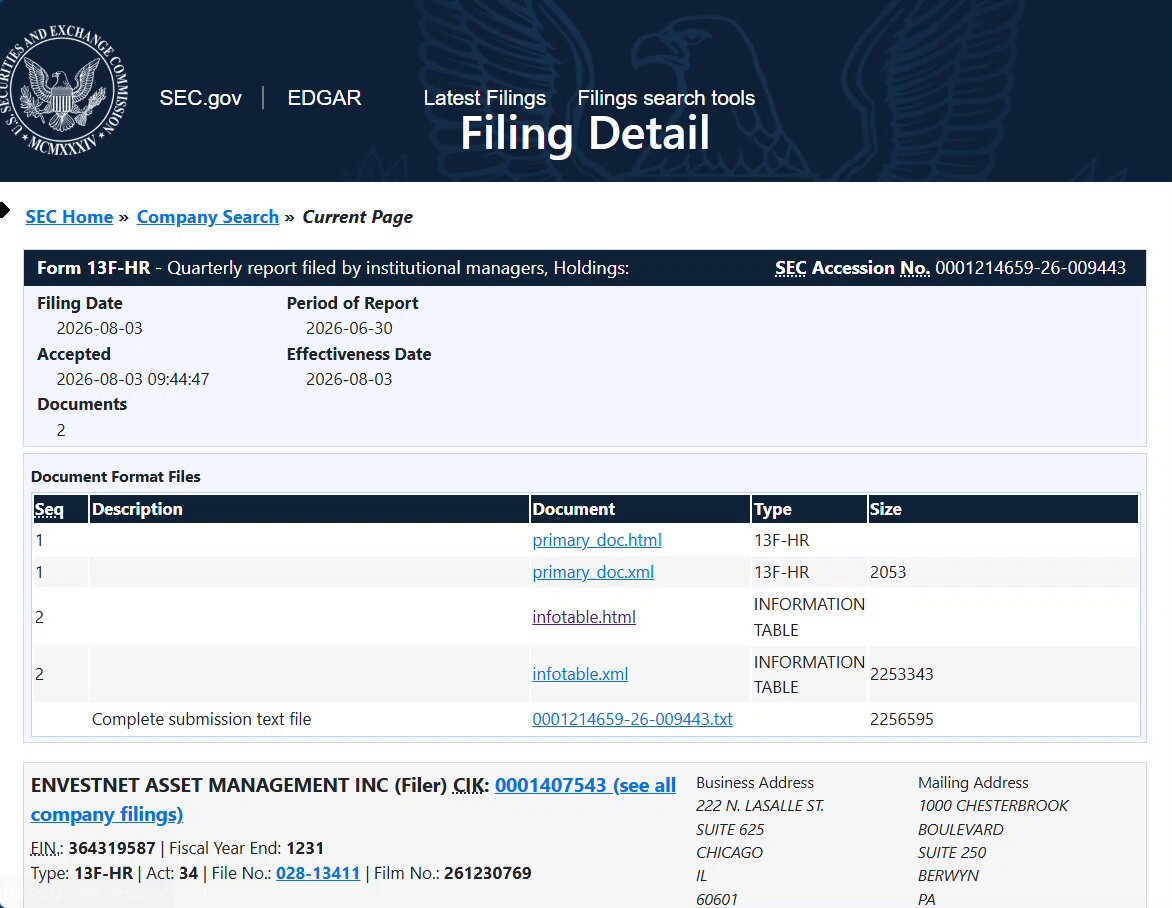Open CIK 0001407543 company filings link
This screenshot has width=1172, height=908.
click(x=585, y=785)
